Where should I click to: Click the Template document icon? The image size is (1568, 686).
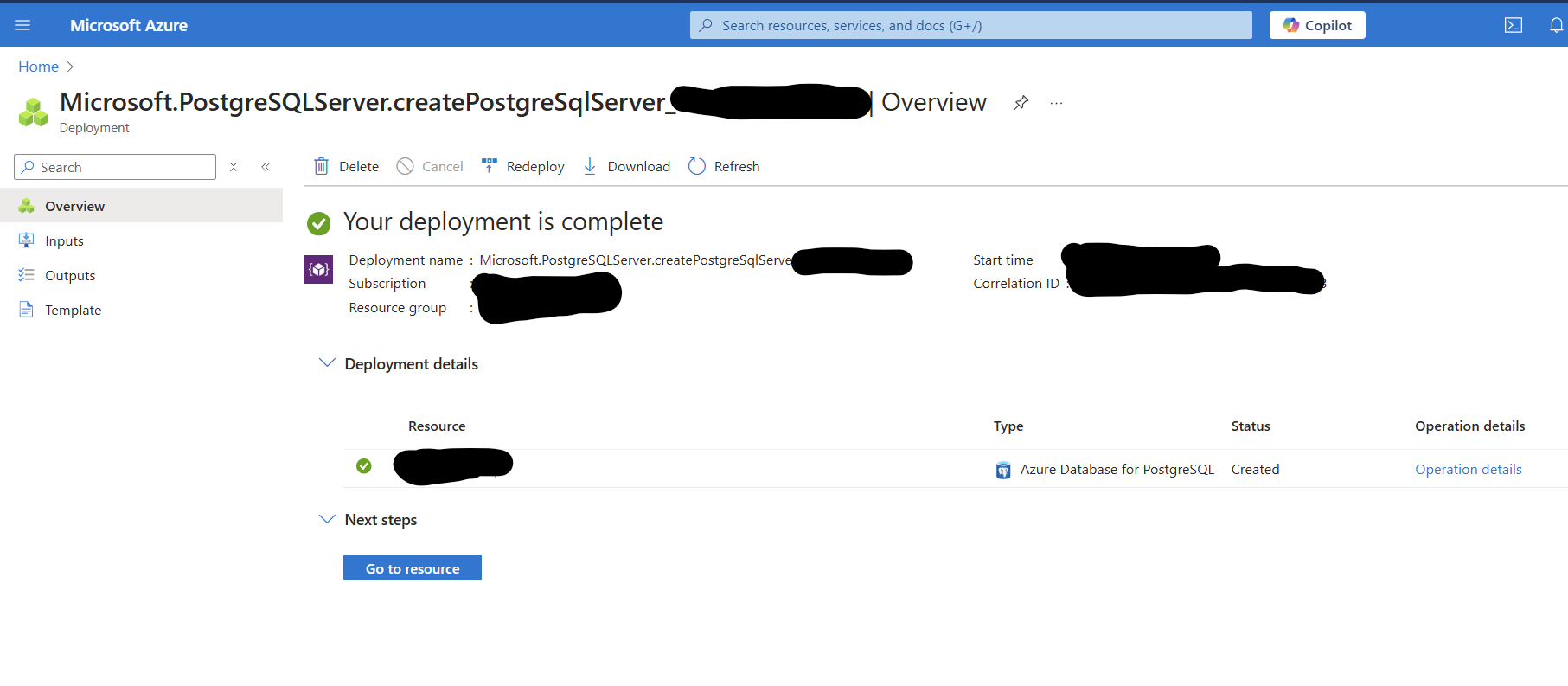tap(27, 310)
